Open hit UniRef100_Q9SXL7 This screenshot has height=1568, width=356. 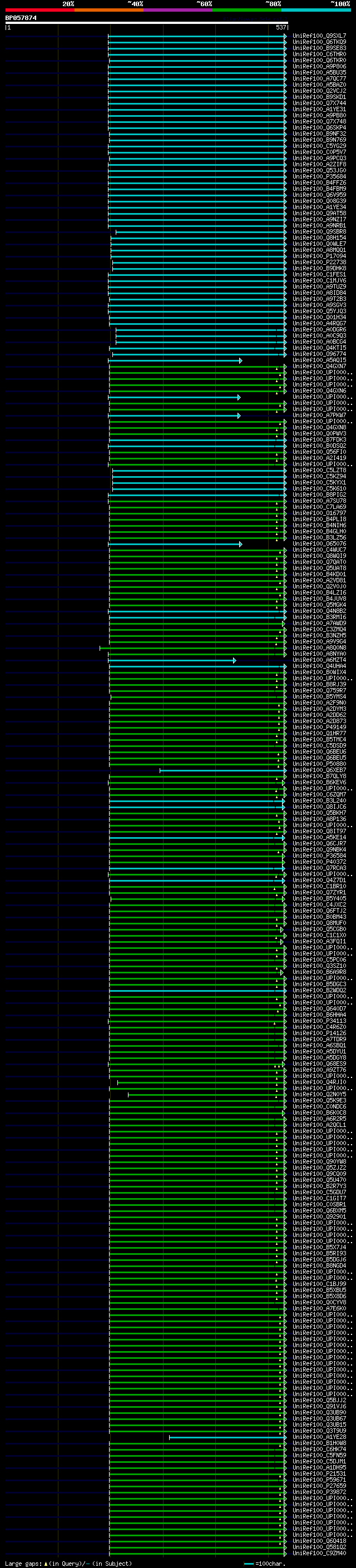pyautogui.click(x=319, y=36)
